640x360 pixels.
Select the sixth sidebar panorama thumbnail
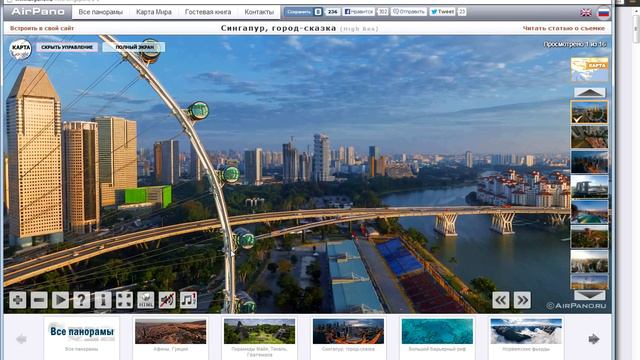click(x=589, y=237)
